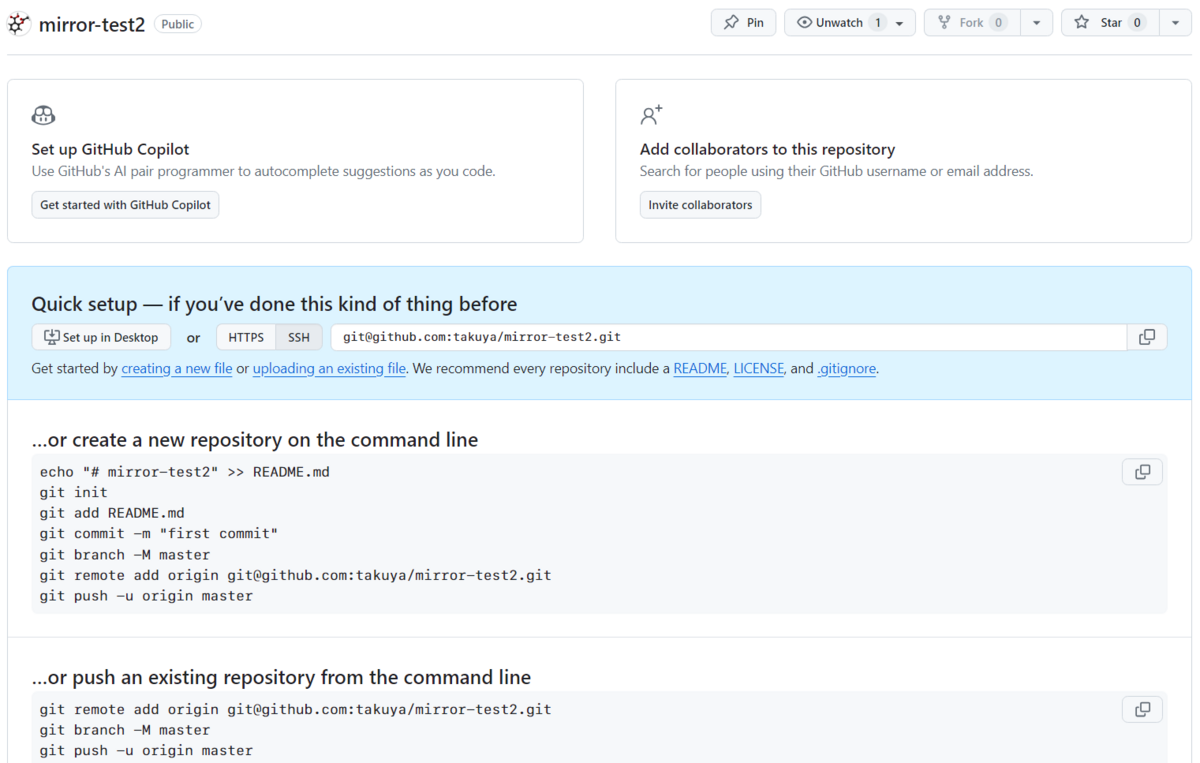Viewport: 1200px width, 763px height.
Task: Click the Copilot icon above Set up GitHub Copilot
Action: coord(43,115)
